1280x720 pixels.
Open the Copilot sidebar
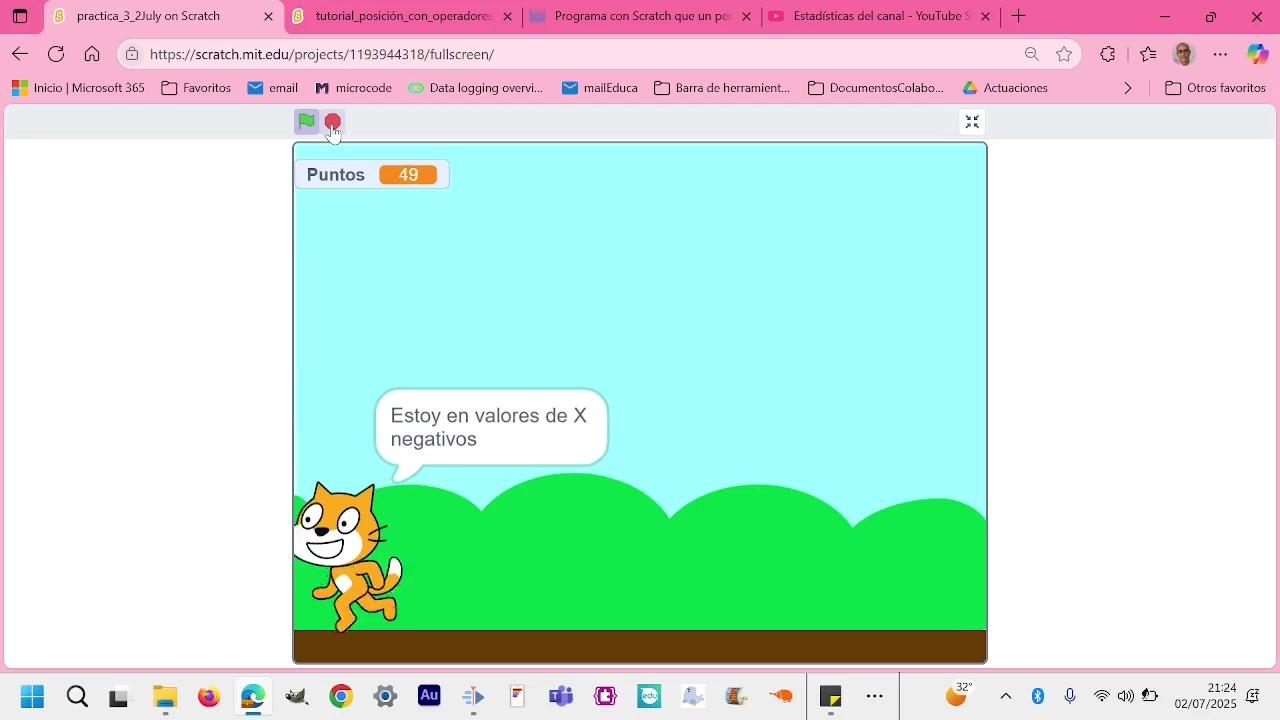(1257, 54)
